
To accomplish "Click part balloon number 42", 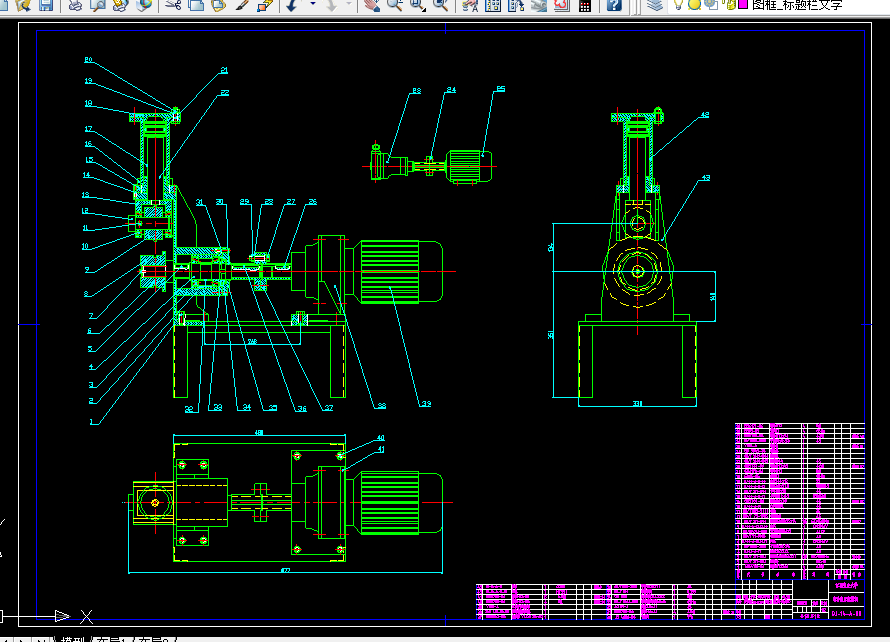I will (x=704, y=115).
